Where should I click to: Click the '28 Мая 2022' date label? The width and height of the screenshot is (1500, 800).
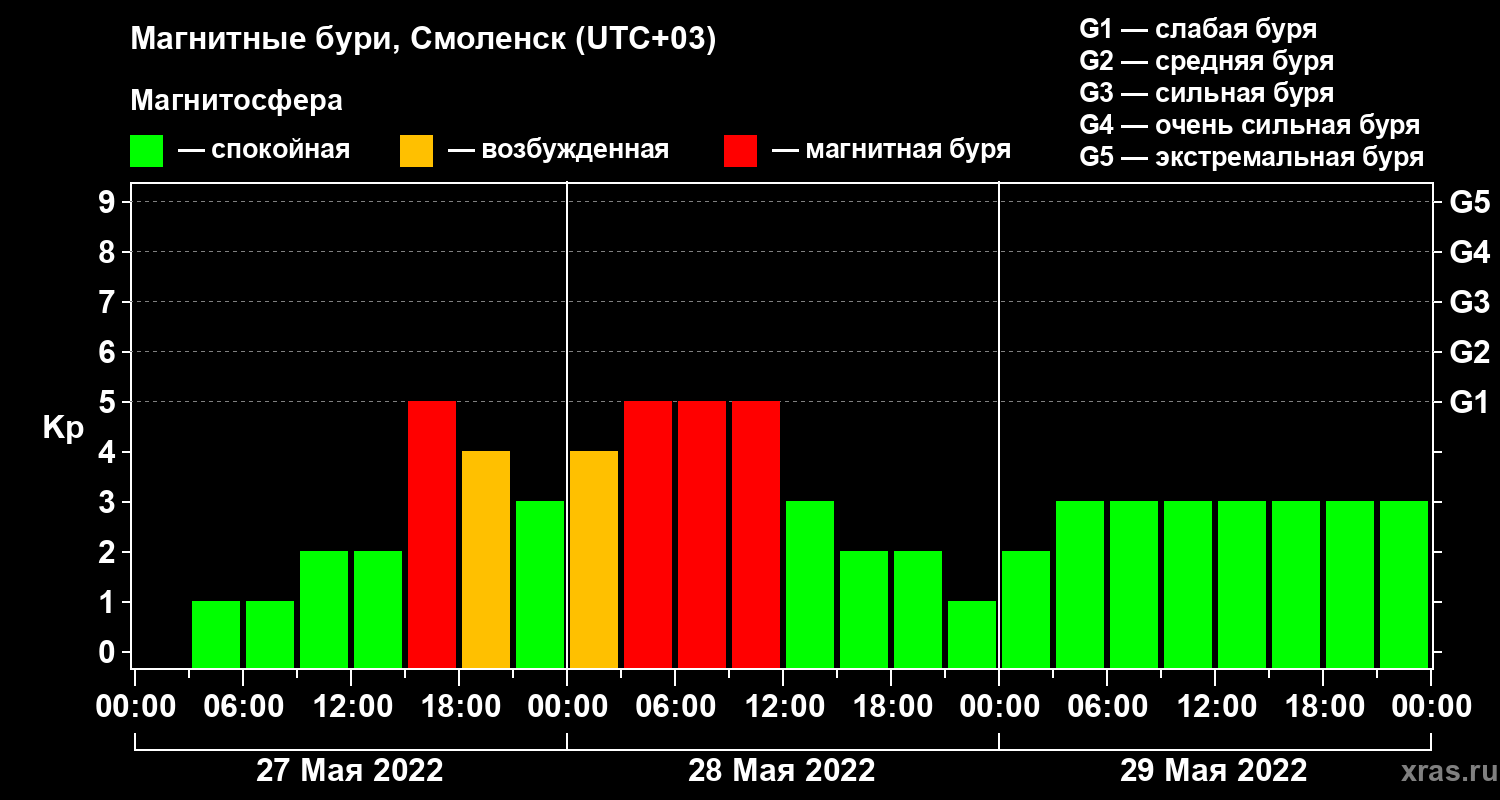[782, 770]
